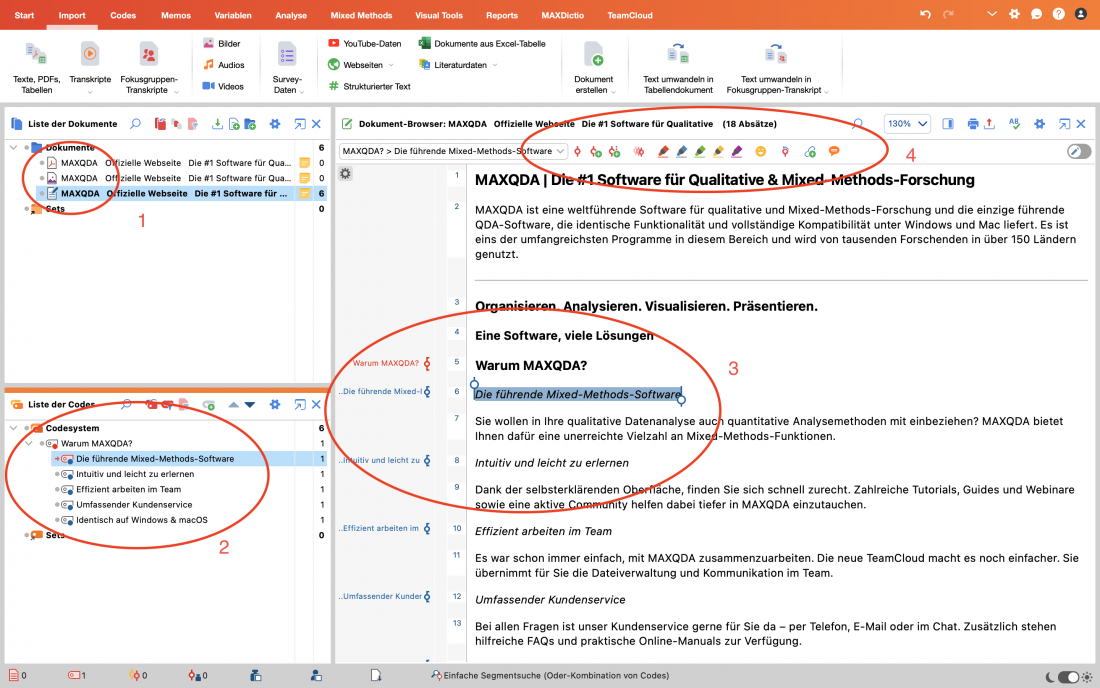Image resolution: width=1100 pixels, height=688 pixels.
Task: Click the Transkripte import icon
Action: coord(90,54)
